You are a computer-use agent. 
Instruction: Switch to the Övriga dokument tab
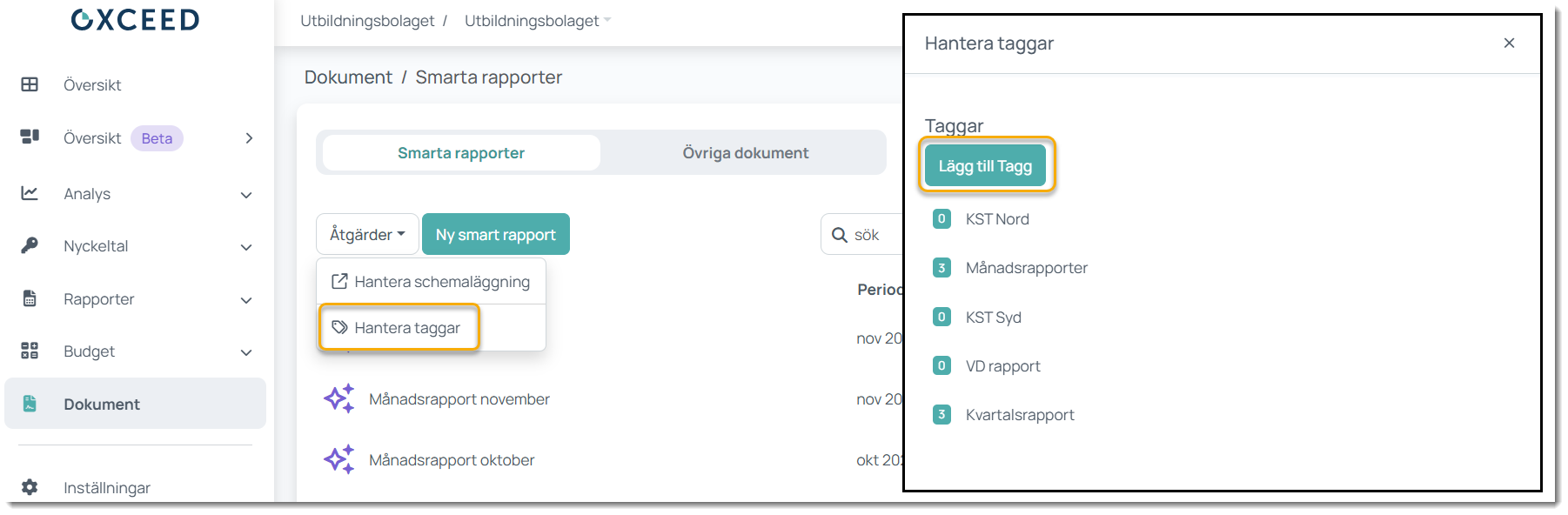click(x=745, y=153)
